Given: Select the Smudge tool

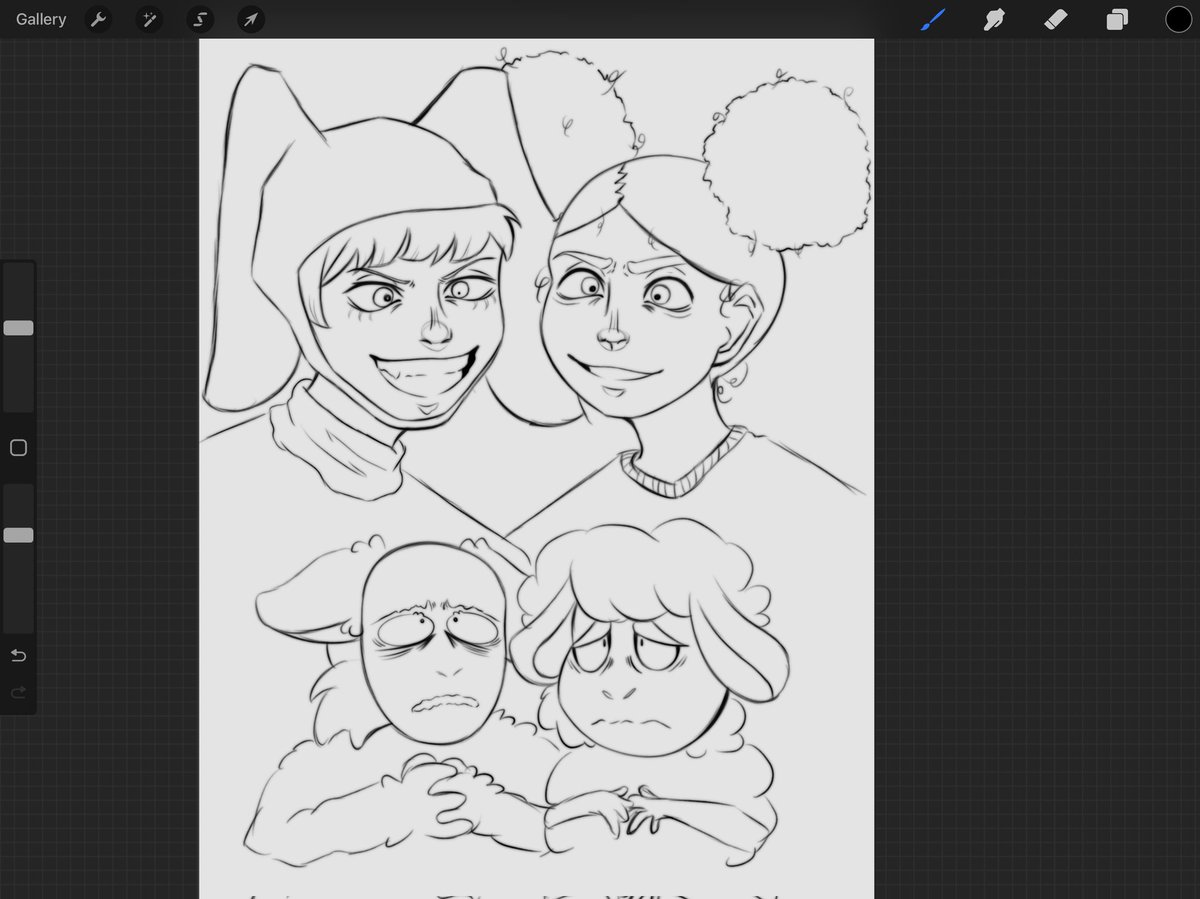Looking at the screenshot, I should coord(994,19).
